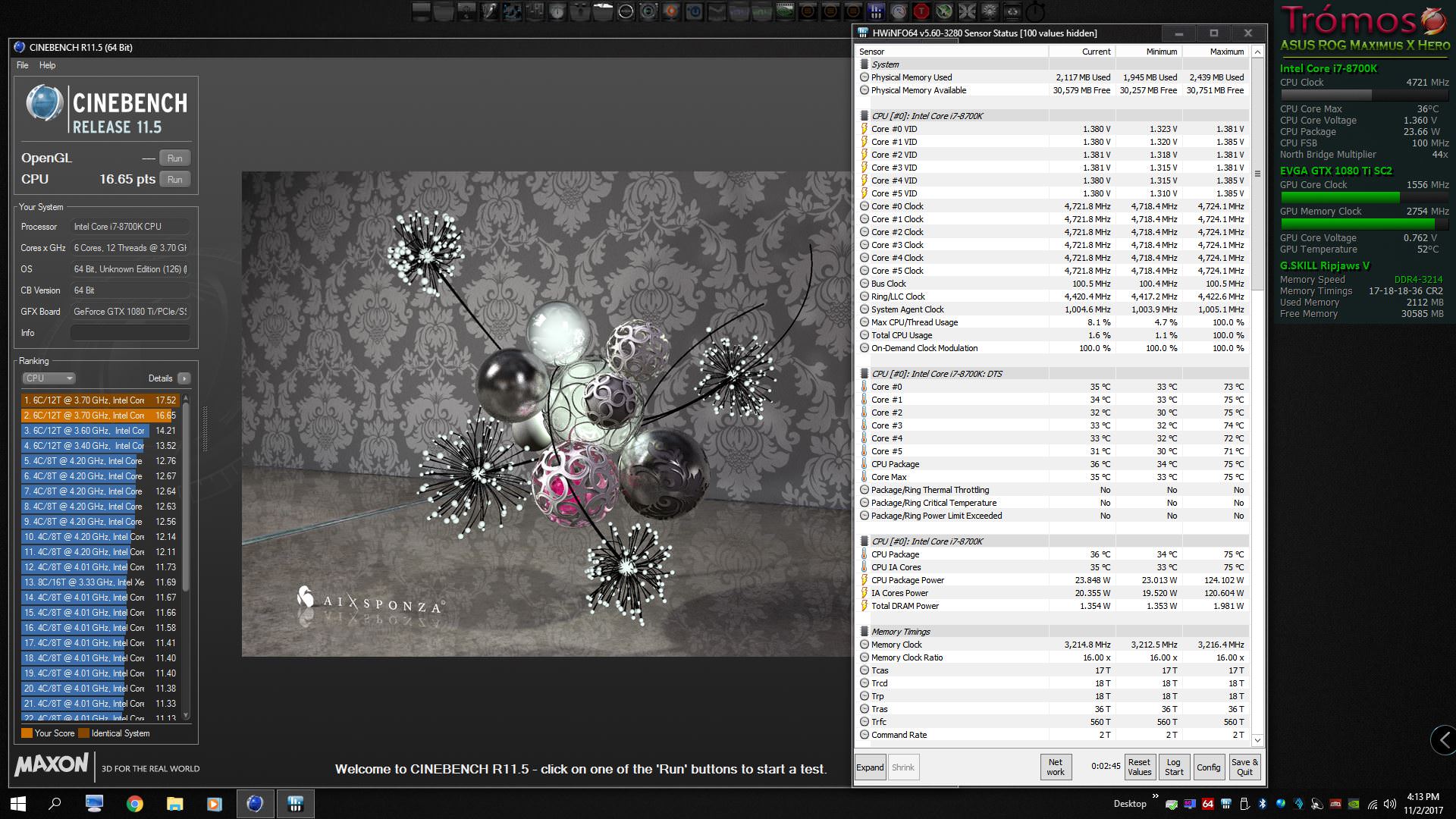Click the red T icon in top dock
The image size is (1456, 819).
[x=921, y=11]
